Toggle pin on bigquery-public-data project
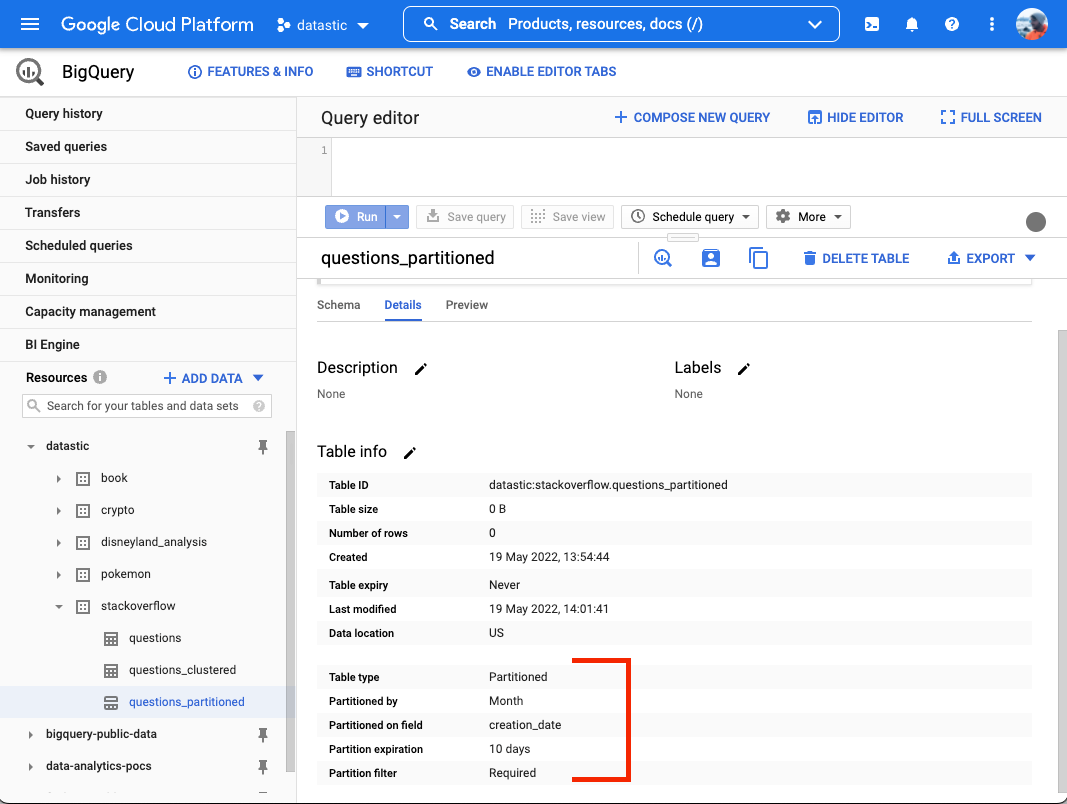 click(x=263, y=735)
